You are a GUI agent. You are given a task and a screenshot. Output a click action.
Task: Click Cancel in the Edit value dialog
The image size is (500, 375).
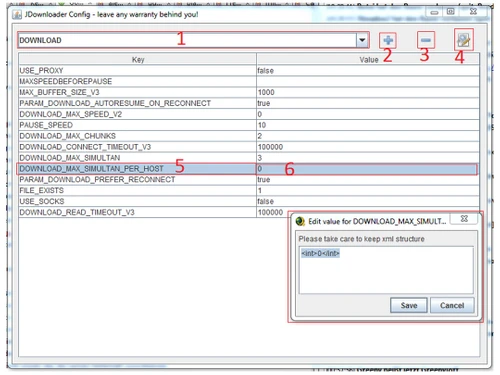(452, 305)
